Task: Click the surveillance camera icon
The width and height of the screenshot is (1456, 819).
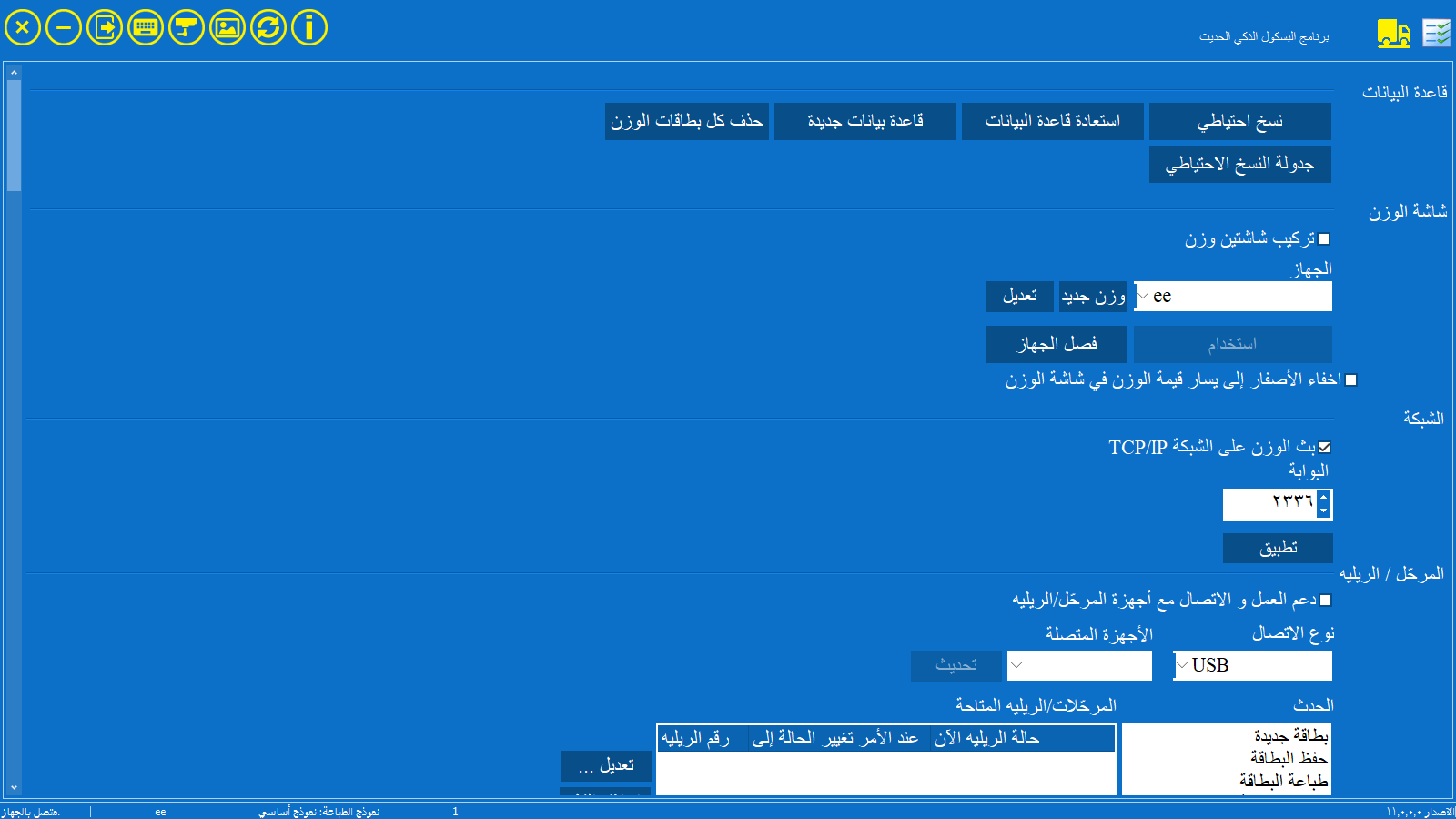Action: (187, 27)
